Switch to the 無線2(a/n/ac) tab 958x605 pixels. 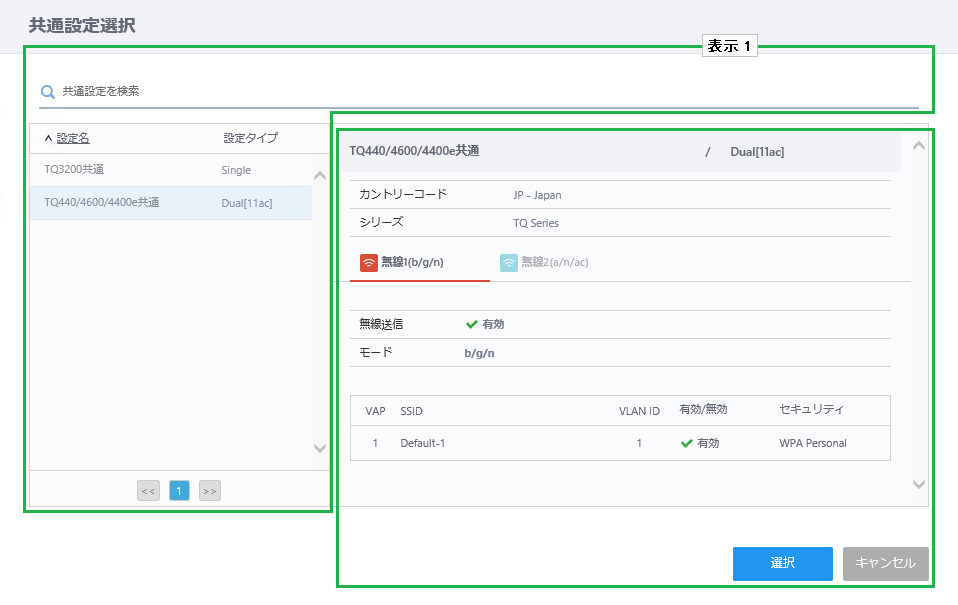pos(554,263)
